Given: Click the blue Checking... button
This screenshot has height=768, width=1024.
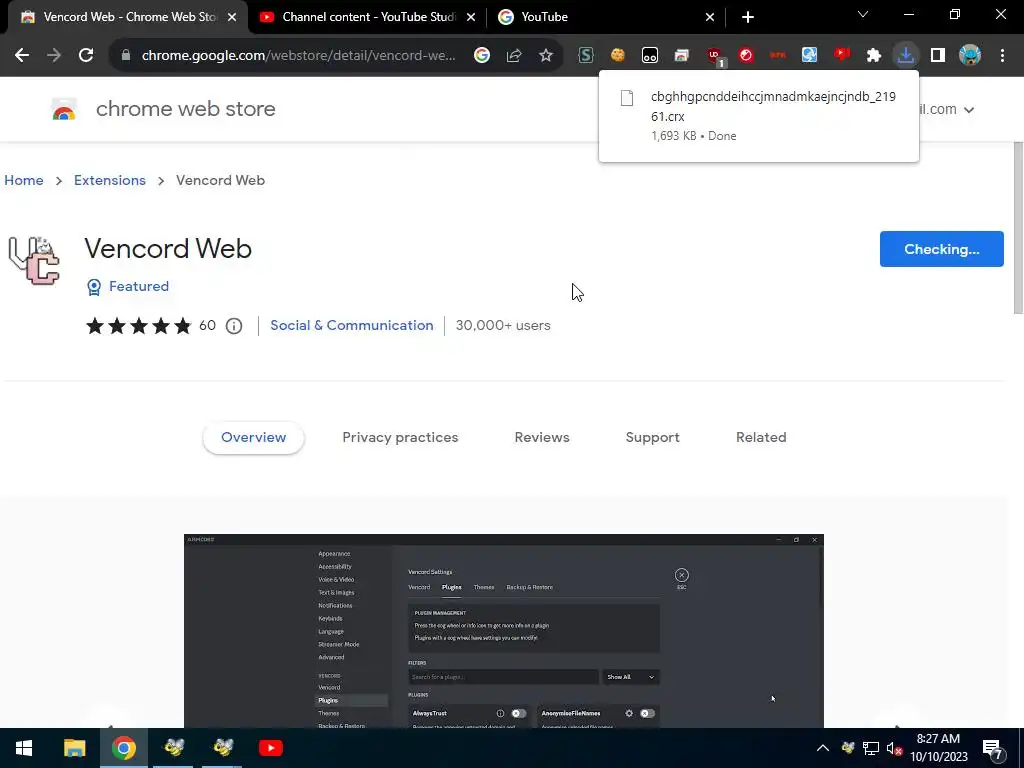Looking at the screenshot, I should 941,249.
